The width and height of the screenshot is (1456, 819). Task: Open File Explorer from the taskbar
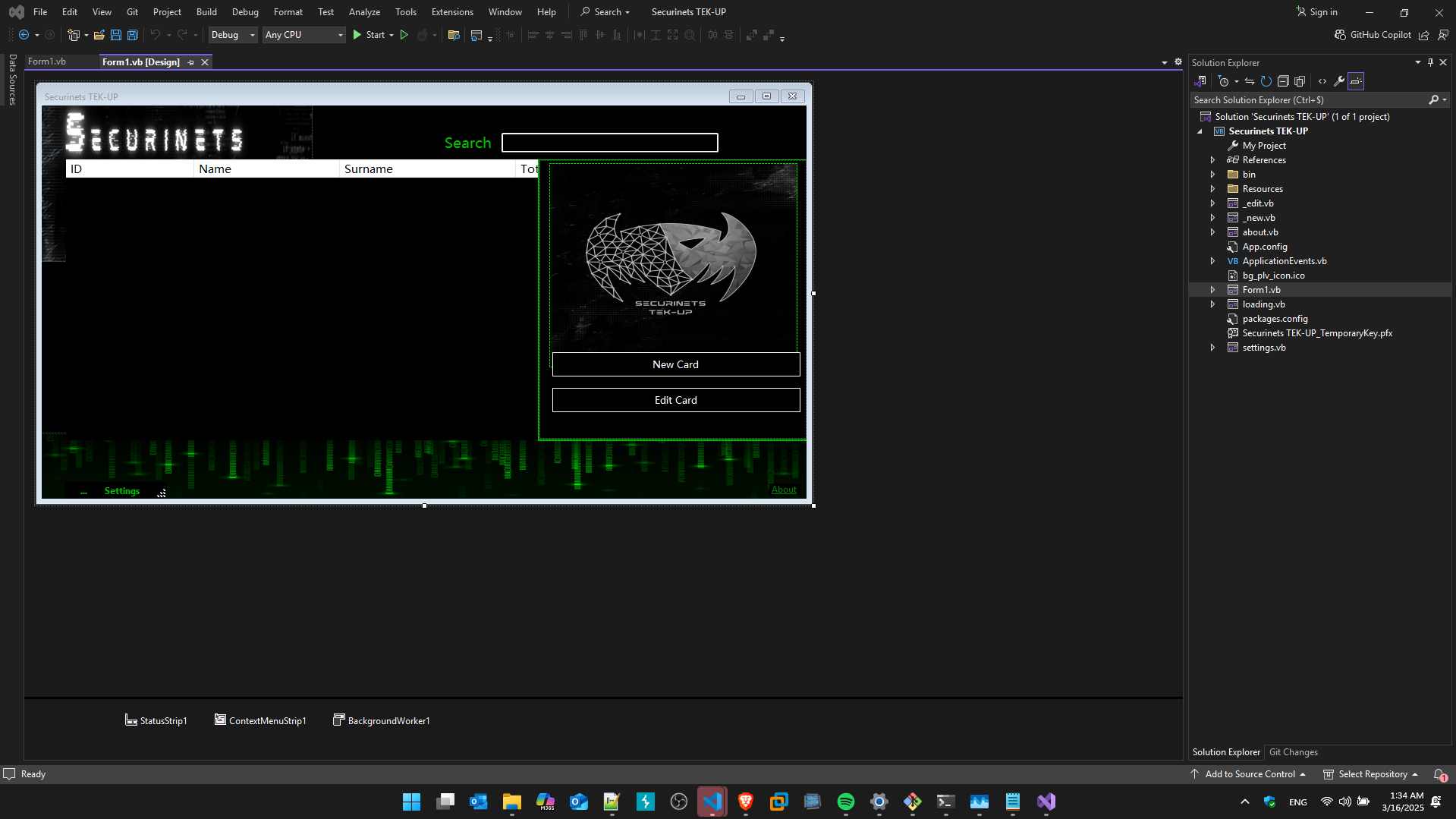click(x=512, y=802)
